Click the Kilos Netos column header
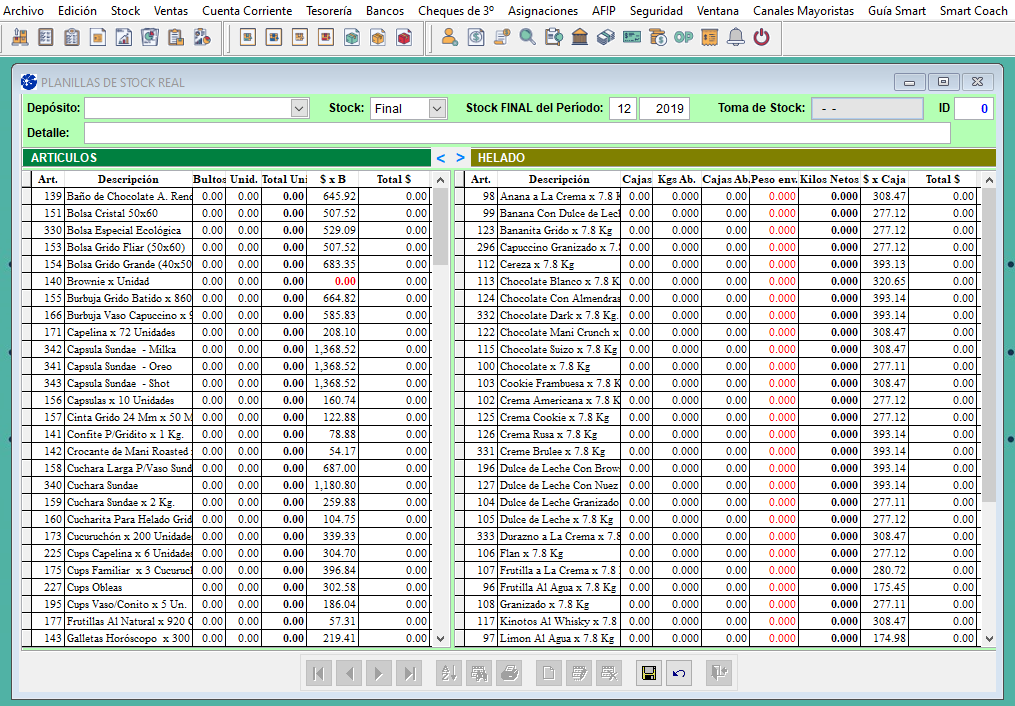 pos(829,179)
